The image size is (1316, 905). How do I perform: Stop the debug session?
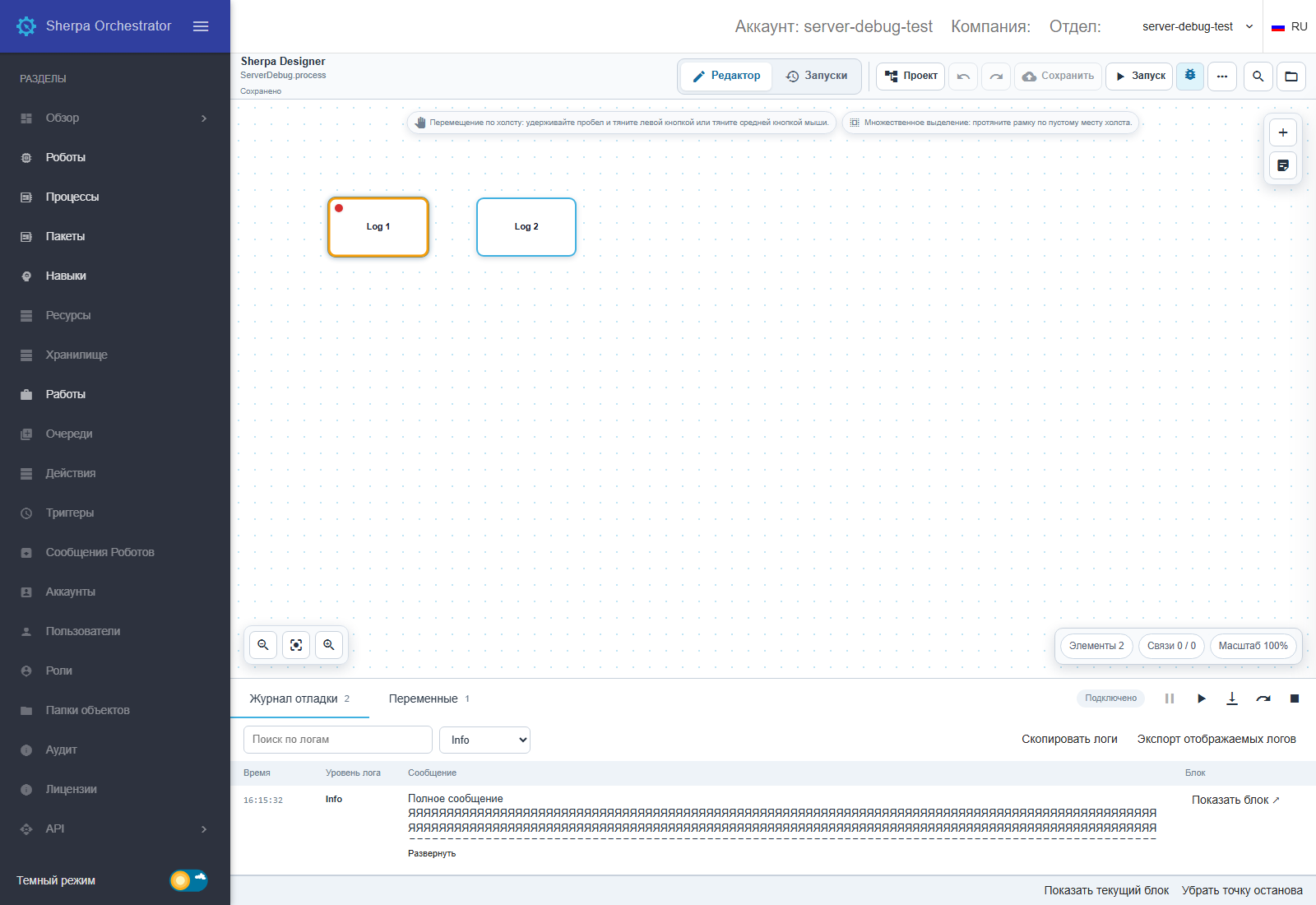(1295, 698)
